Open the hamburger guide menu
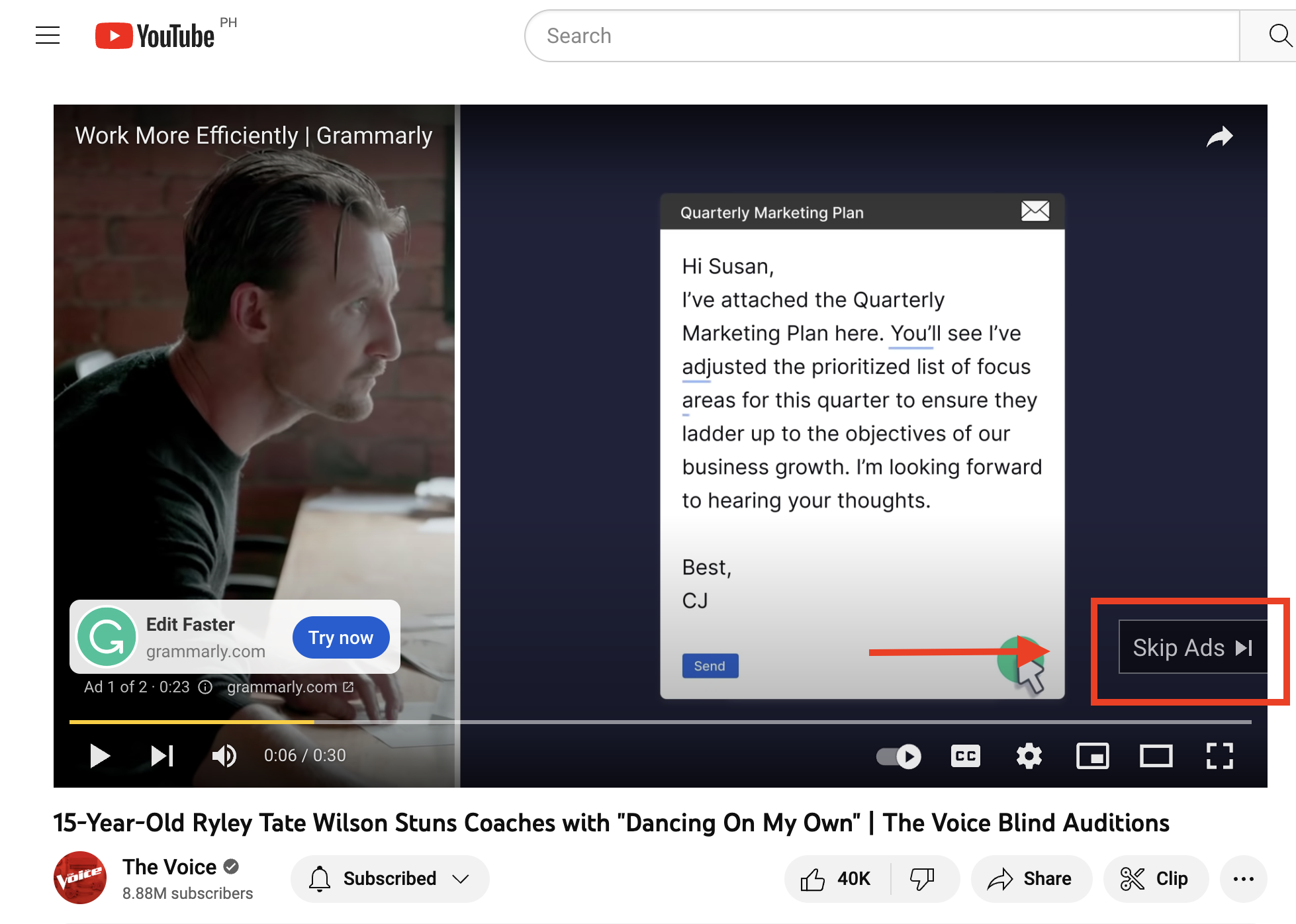Viewport: 1296px width, 924px height. 48,35
